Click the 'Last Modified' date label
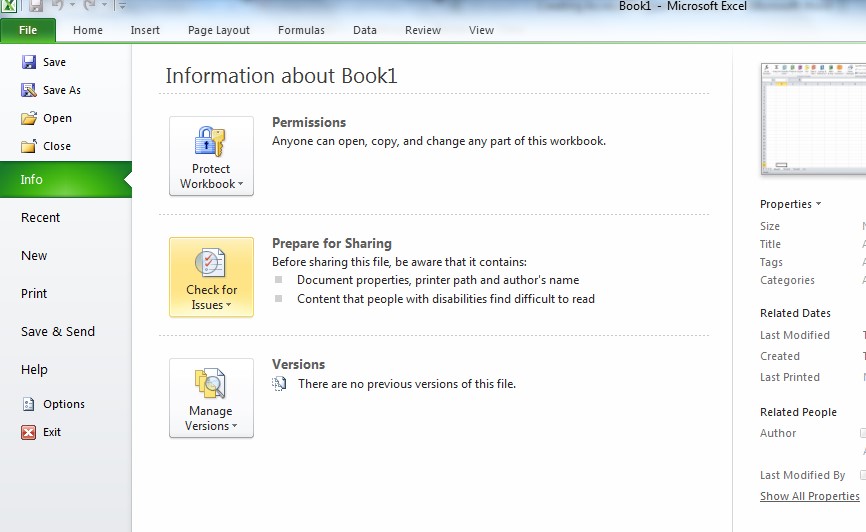 click(795, 335)
